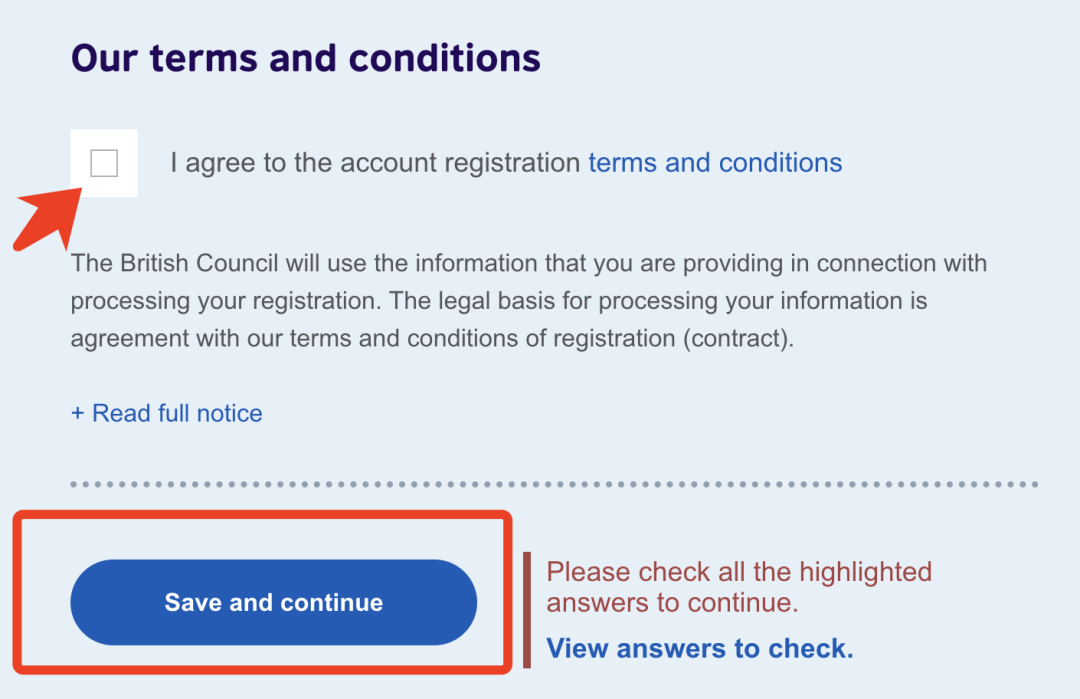Click the words Read full notice

pos(177,413)
